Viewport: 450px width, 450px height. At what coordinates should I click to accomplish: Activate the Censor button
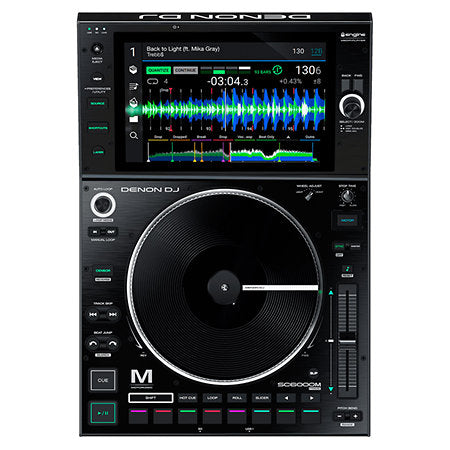(x=103, y=271)
